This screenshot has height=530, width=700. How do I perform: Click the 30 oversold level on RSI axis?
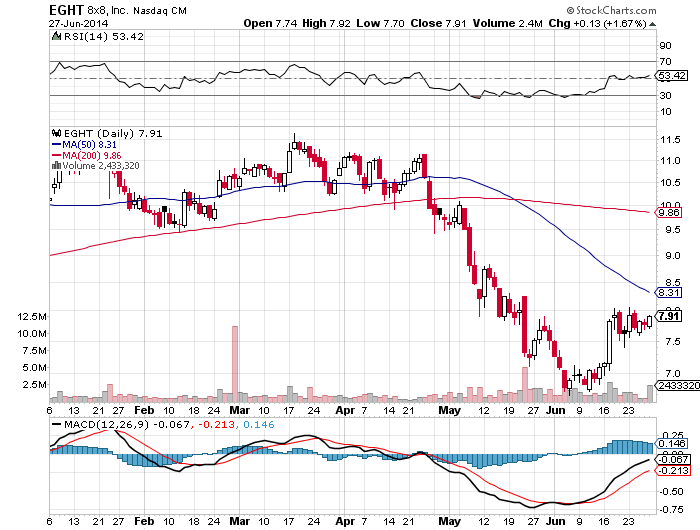[x=666, y=96]
